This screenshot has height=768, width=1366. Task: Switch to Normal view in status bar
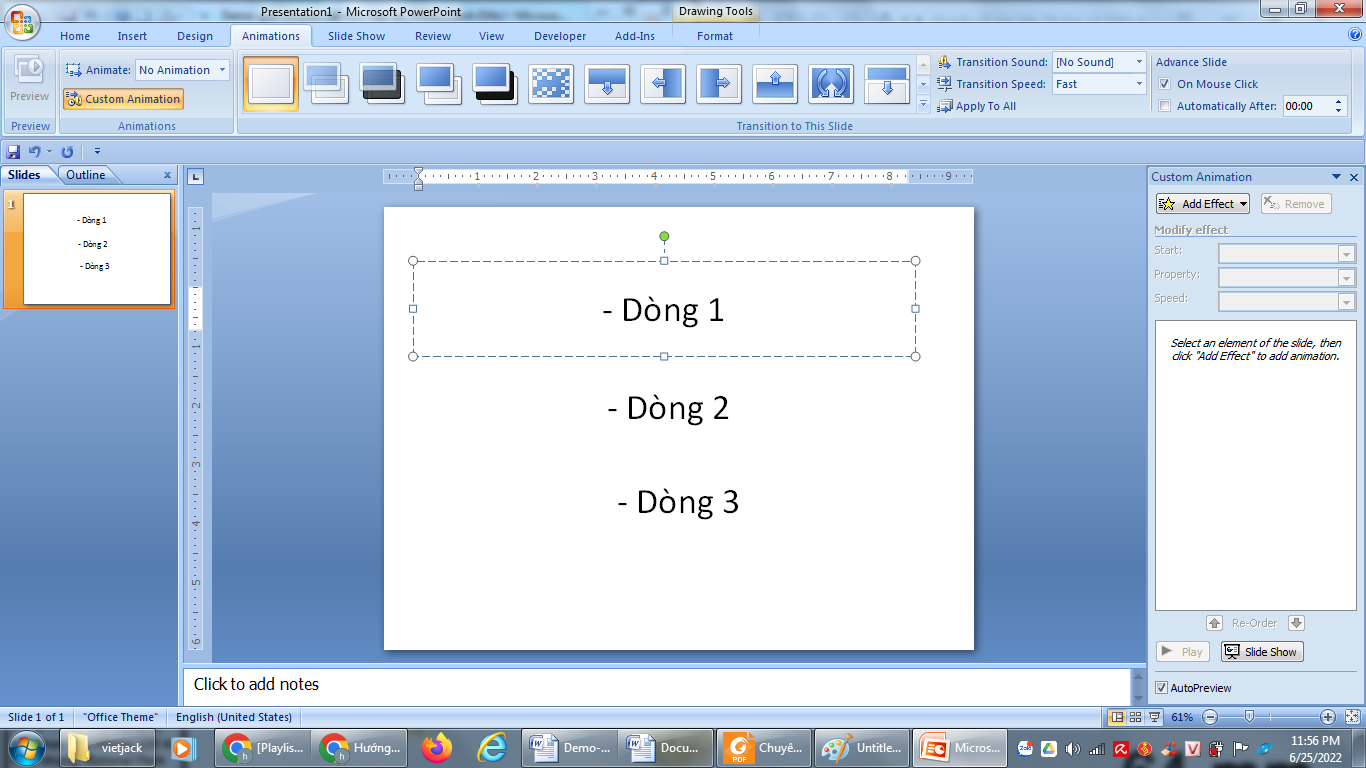[x=1118, y=717]
